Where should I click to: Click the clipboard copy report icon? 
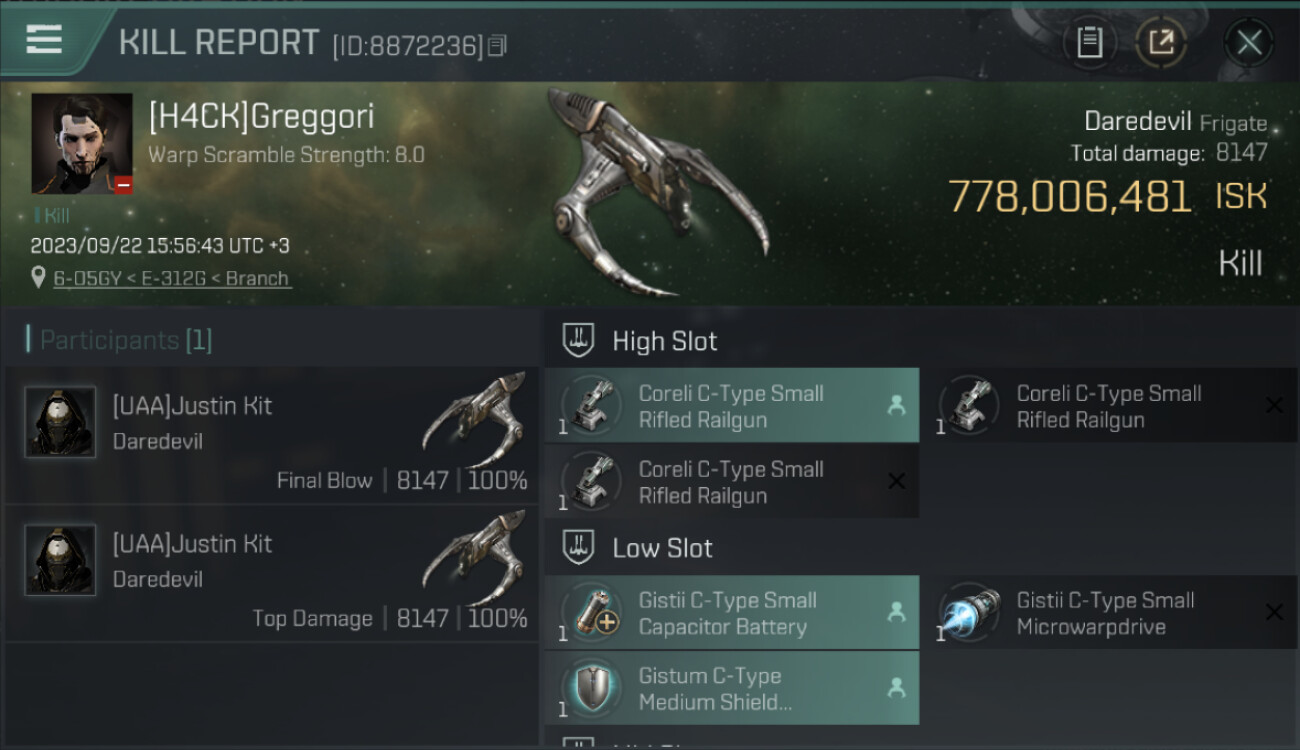pos(1089,43)
